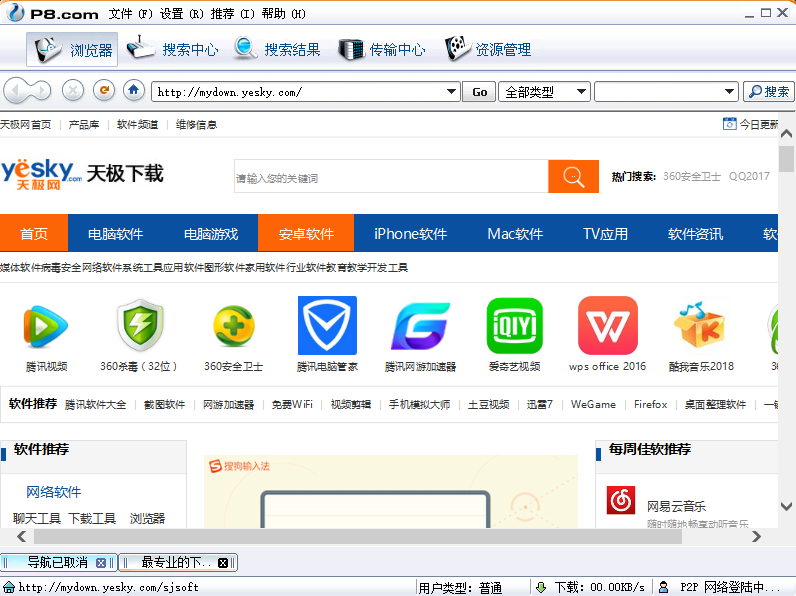796x596 pixels.
Task: Open the 电脑软件 navigation tab
Action: click(115, 233)
